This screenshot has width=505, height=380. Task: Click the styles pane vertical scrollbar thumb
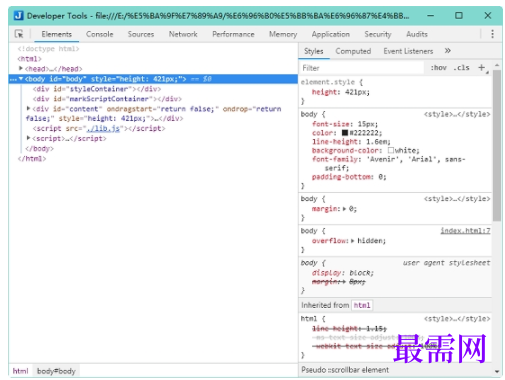click(497, 145)
